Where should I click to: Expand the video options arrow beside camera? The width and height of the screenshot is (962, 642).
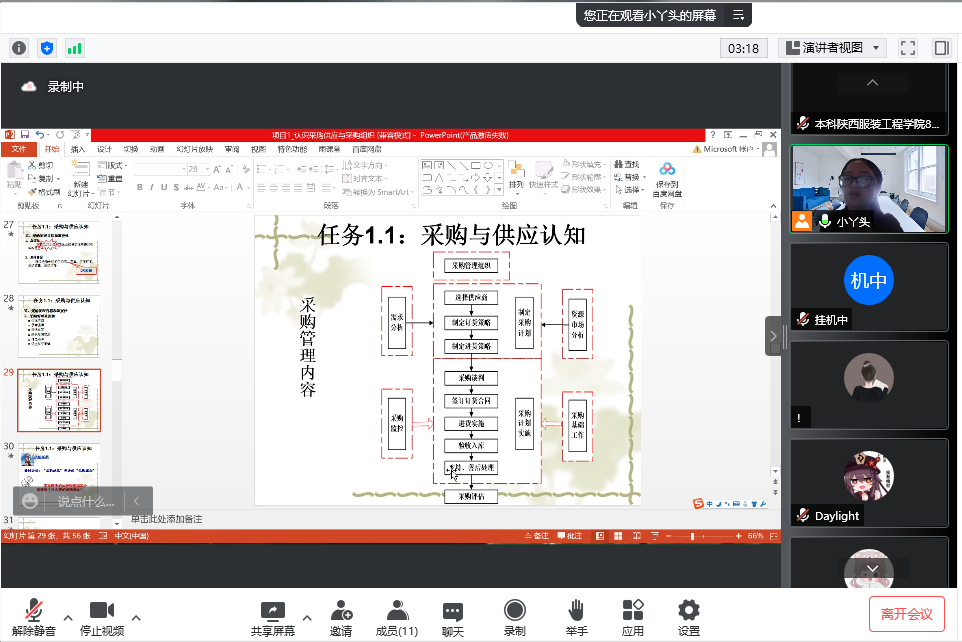coord(136,616)
